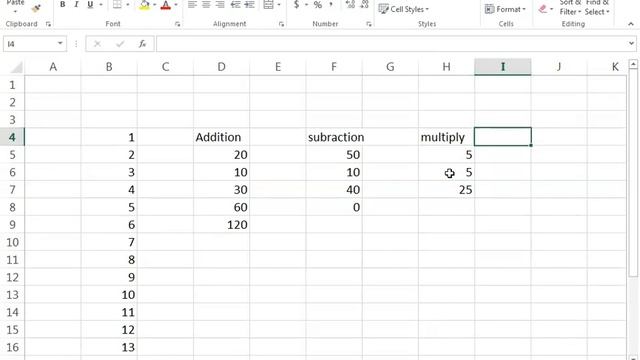Open the accounting format dropdown arrow

306,5
